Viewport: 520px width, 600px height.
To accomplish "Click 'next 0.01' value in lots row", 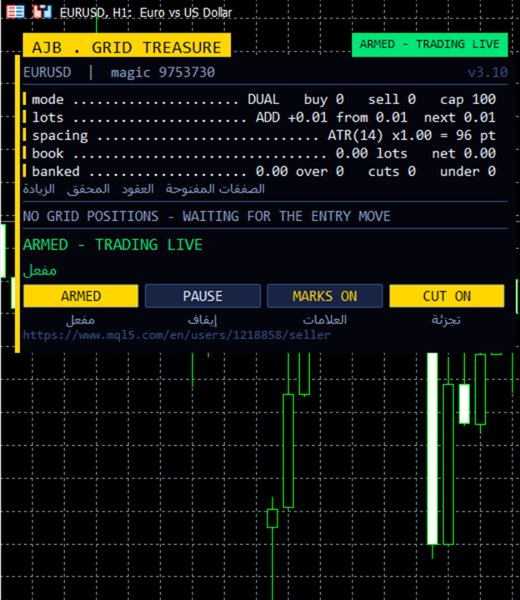I will [460, 117].
